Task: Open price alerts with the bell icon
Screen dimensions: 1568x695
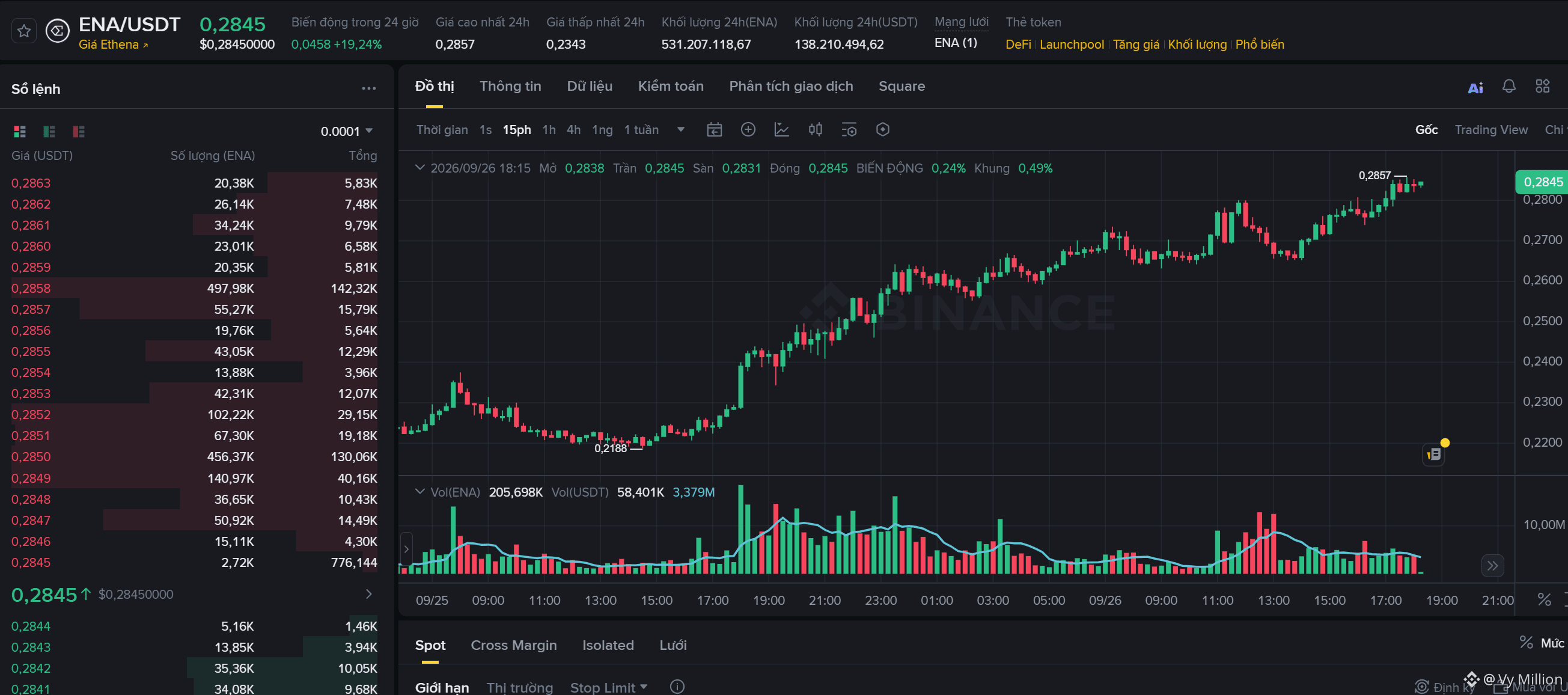Action: pyautogui.click(x=1509, y=87)
